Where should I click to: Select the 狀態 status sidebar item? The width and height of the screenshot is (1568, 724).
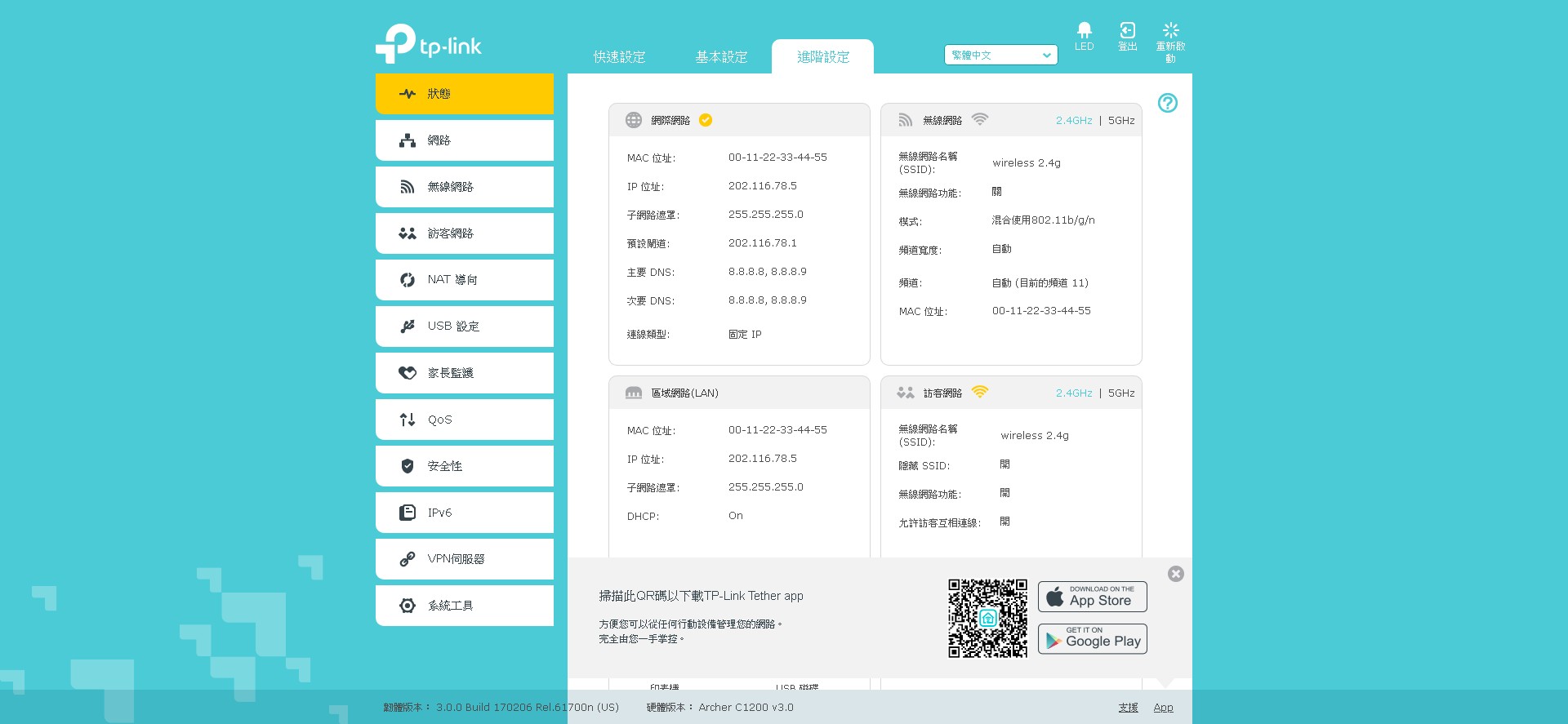point(465,94)
